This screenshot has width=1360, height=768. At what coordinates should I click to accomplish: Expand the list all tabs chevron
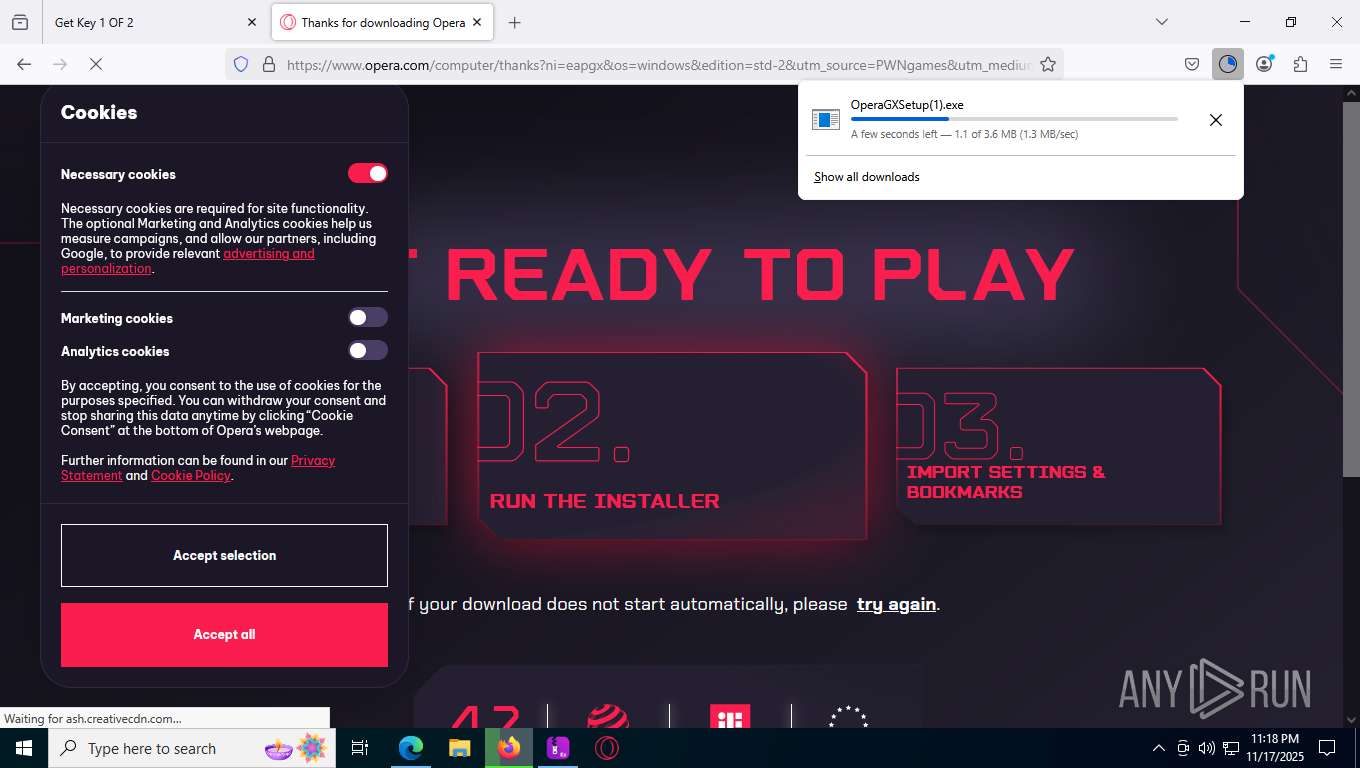(x=1161, y=22)
